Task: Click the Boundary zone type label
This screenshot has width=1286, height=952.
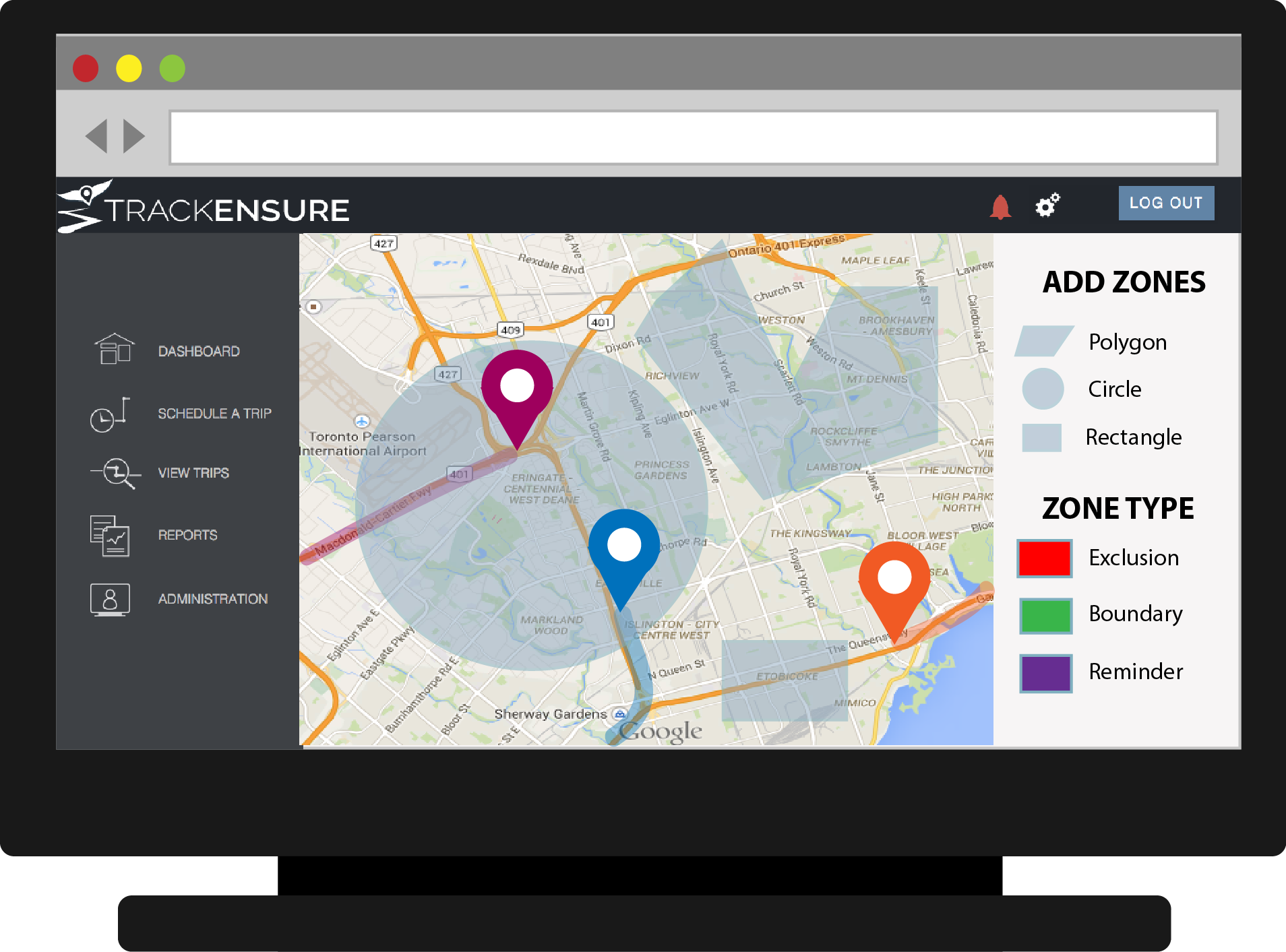Action: point(1136,614)
